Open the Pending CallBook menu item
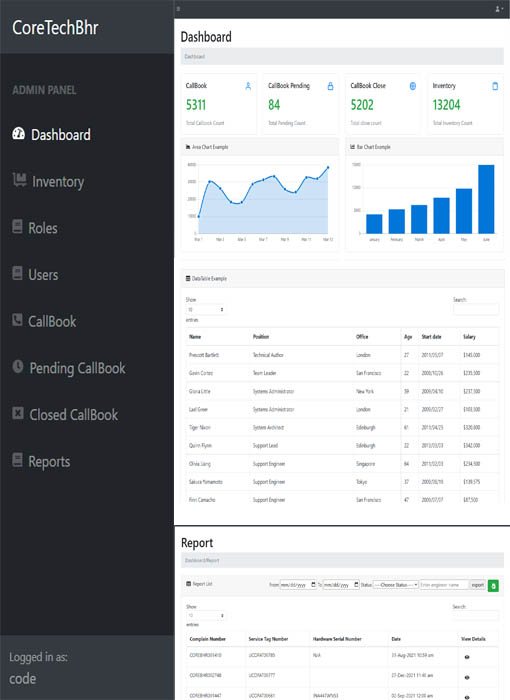Screen dimensions: 510x700 [78, 368]
